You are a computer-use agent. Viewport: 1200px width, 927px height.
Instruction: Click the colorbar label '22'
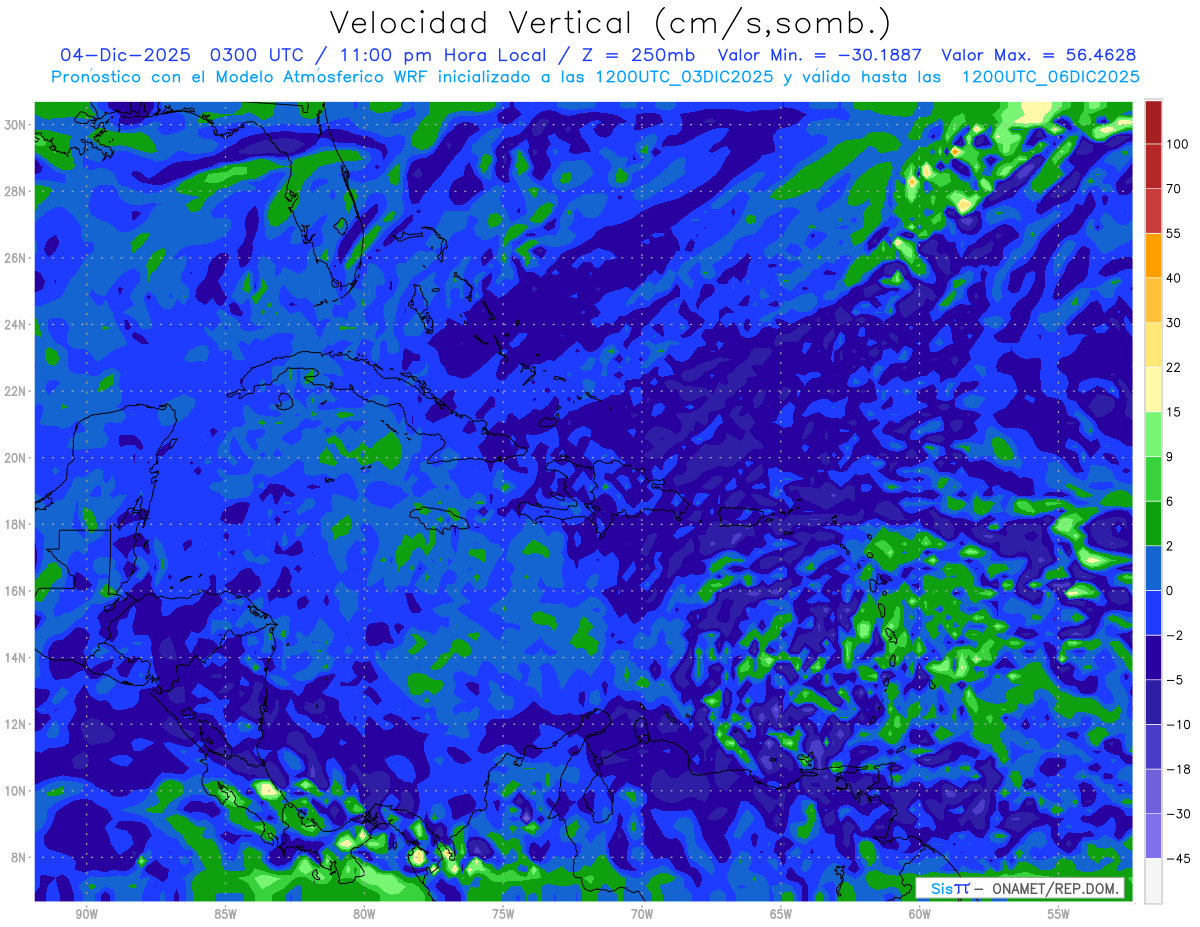pos(1174,367)
